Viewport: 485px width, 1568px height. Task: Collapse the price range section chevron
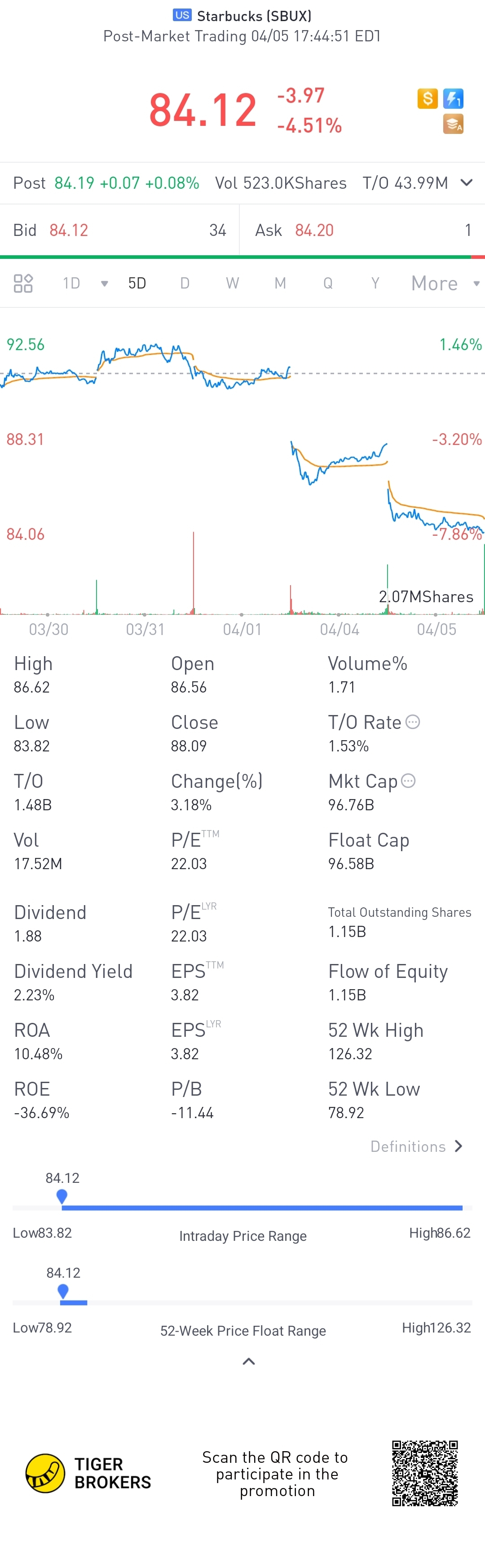248,1361
